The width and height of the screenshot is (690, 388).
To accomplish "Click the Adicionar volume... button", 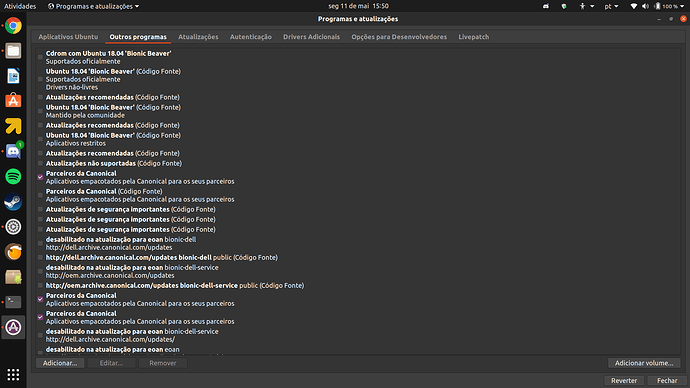I will (x=644, y=363).
